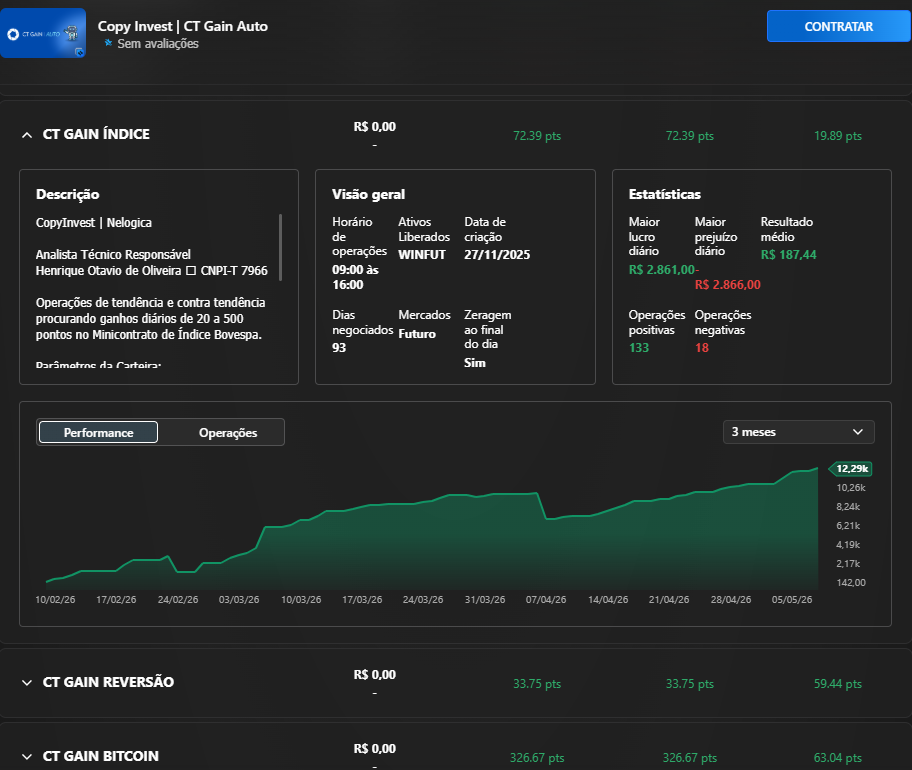Click the Operações negativas count 18
Viewport: 912px width, 770px height.
[701, 348]
